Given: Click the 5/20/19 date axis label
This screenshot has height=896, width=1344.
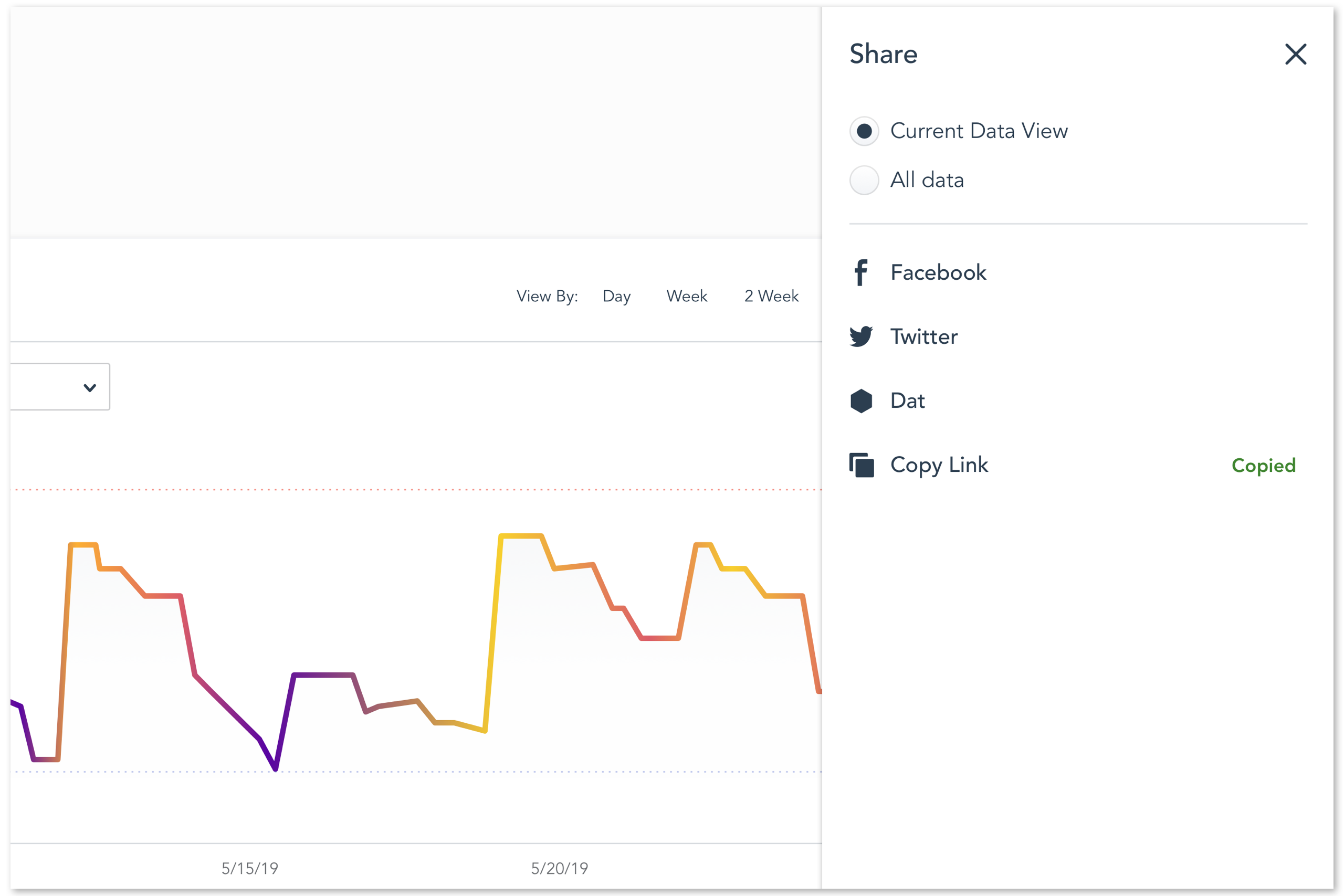Looking at the screenshot, I should (560, 869).
